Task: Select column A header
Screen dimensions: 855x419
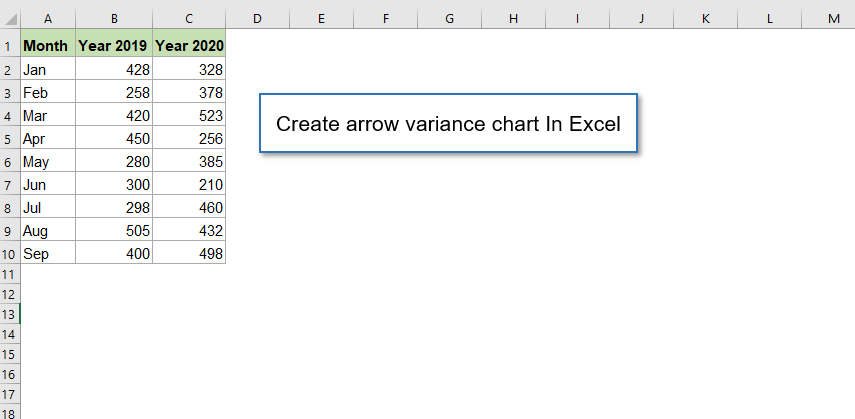Action: pos(48,19)
